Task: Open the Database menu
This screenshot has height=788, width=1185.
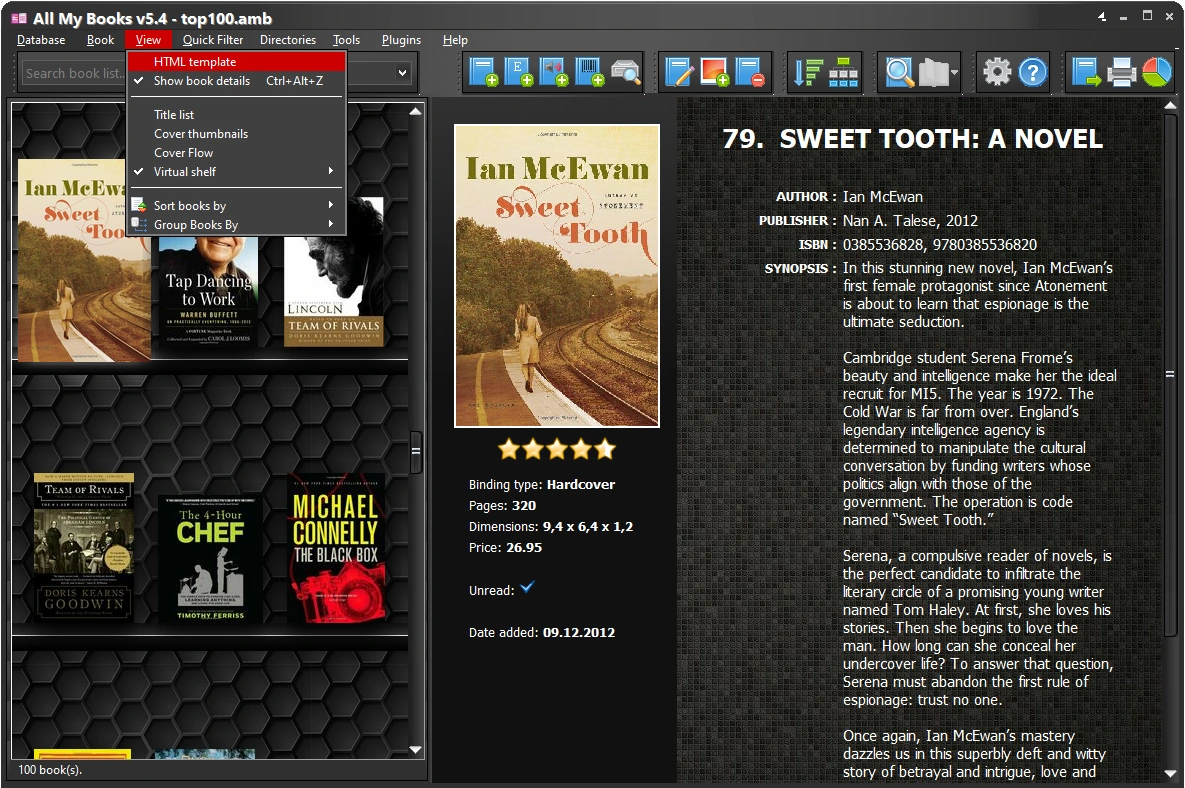Action: tap(41, 40)
